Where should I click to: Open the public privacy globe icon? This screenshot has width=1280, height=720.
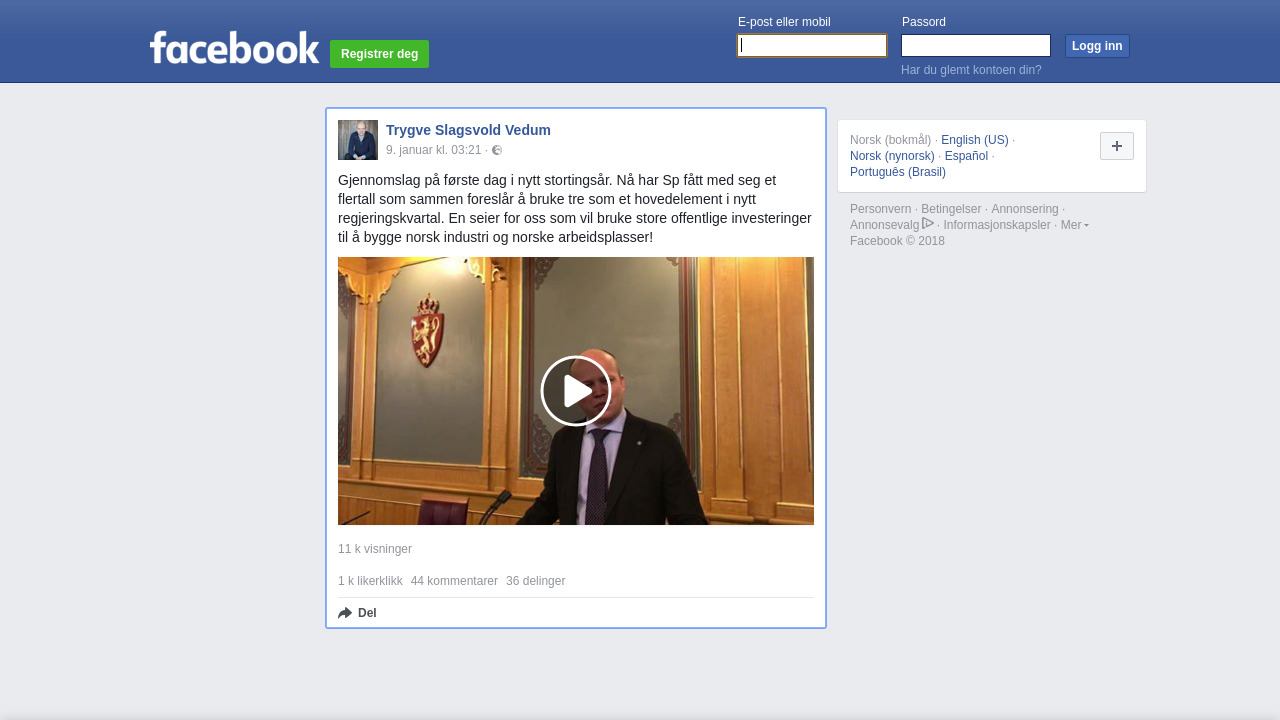point(497,150)
